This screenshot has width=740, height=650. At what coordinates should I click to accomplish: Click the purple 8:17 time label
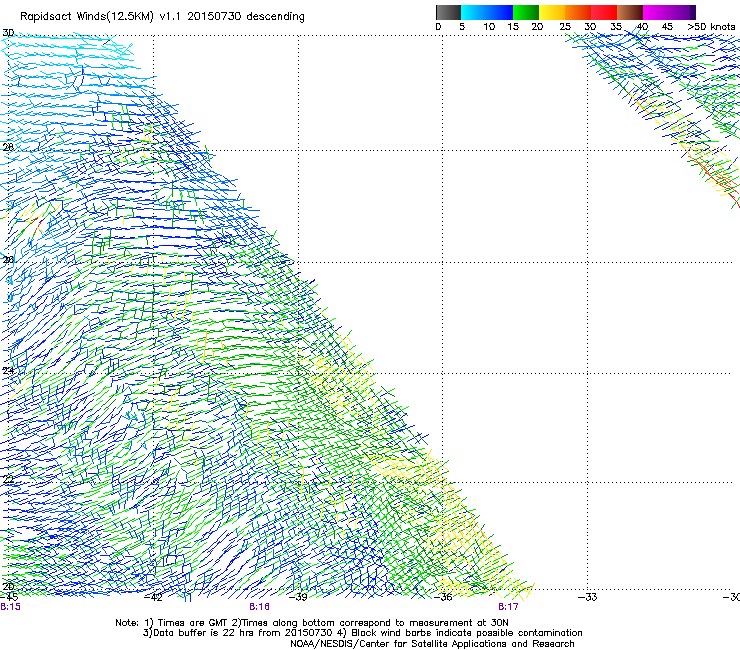pos(508,607)
